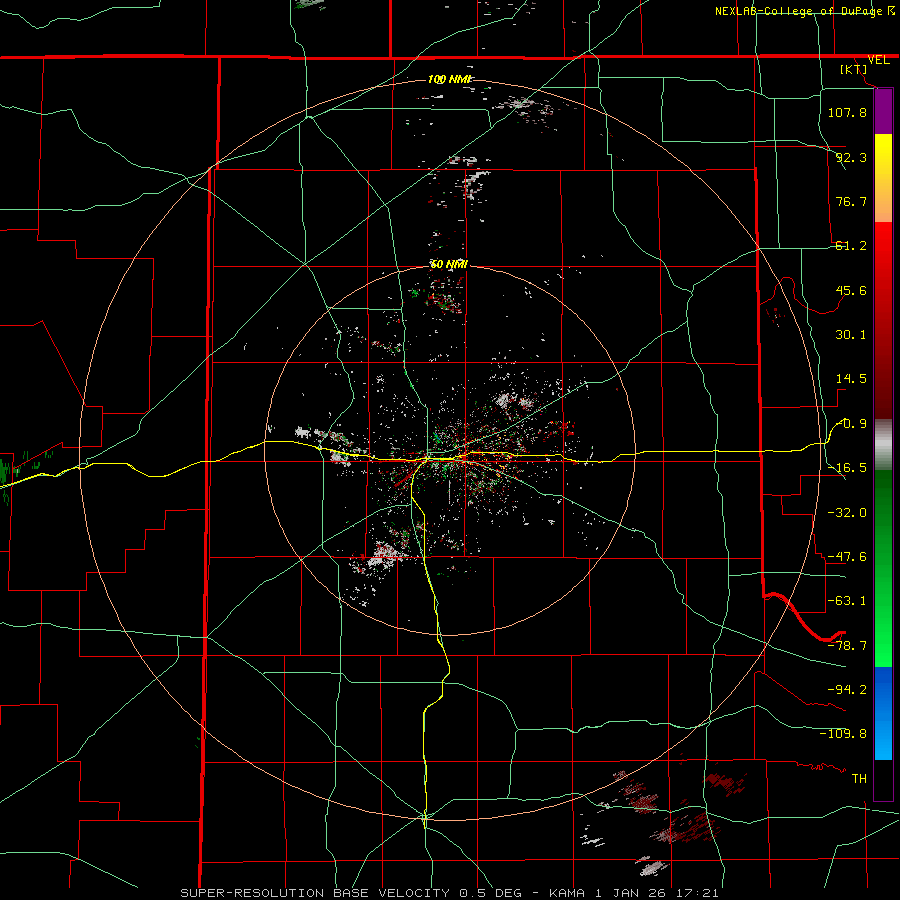Click the 92.3 scale value
The image size is (900, 900).
pyautogui.click(x=851, y=157)
